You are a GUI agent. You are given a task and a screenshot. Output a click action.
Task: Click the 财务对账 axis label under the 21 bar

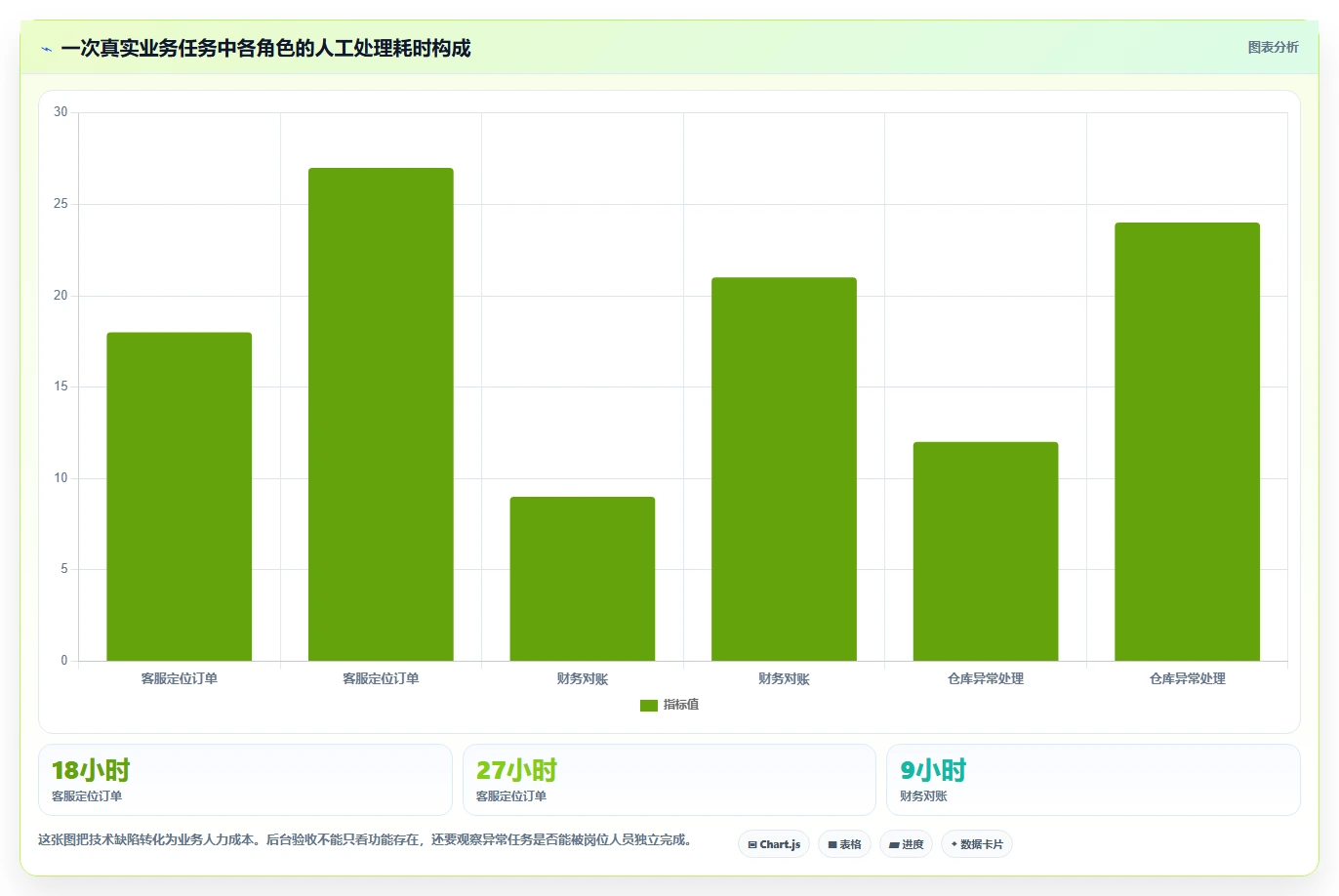[784, 678]
